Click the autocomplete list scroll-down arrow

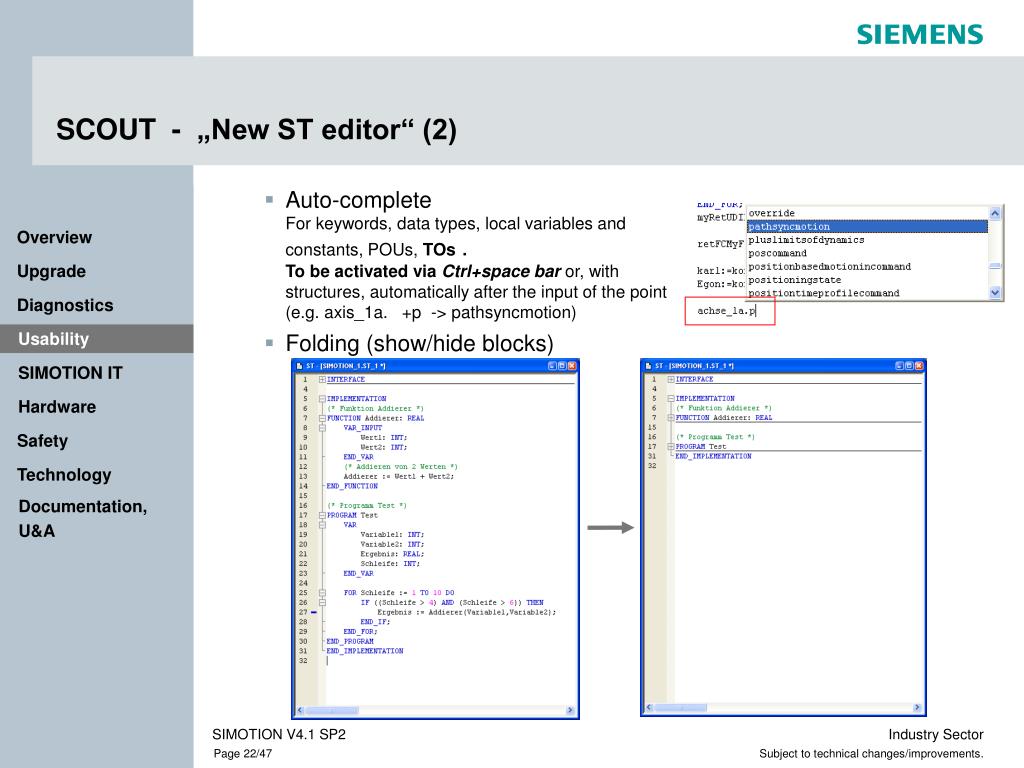pyautogui.click(x=995, y=293)
